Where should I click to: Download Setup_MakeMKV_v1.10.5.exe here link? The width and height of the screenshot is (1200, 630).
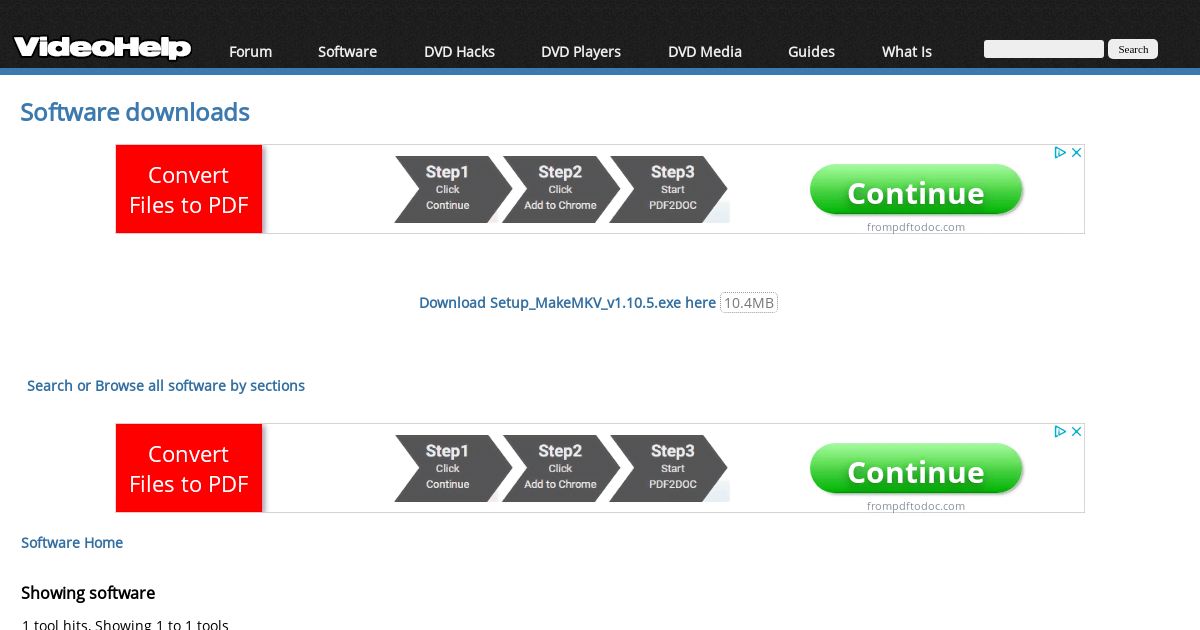point(567,303)
